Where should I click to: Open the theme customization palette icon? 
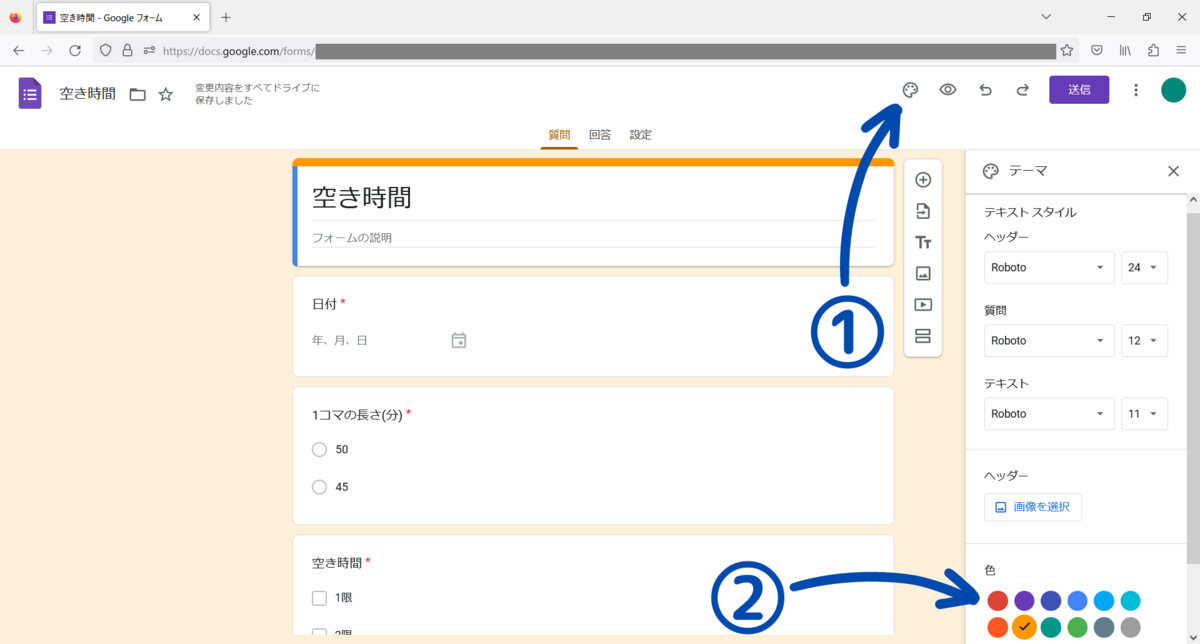(910, 90)
